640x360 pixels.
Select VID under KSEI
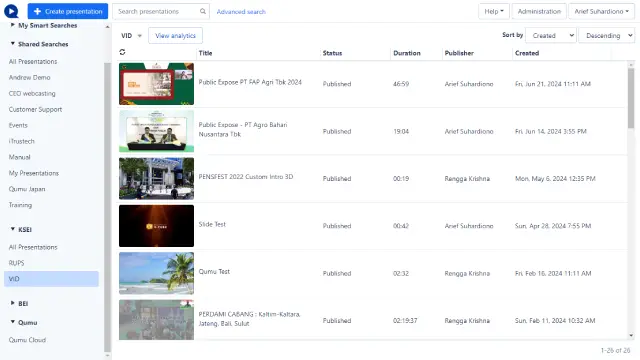pyautogui.click(x=51, y=279)
